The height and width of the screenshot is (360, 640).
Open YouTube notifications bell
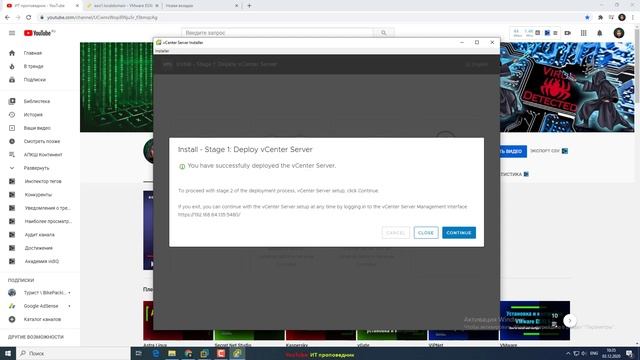(x=600, y=33)
